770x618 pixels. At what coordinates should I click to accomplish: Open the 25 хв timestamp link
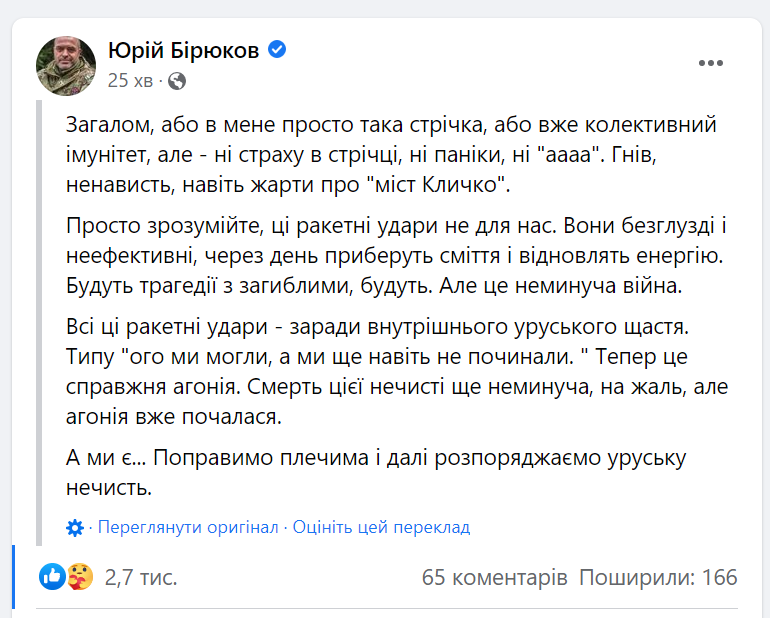coord(130,81)
